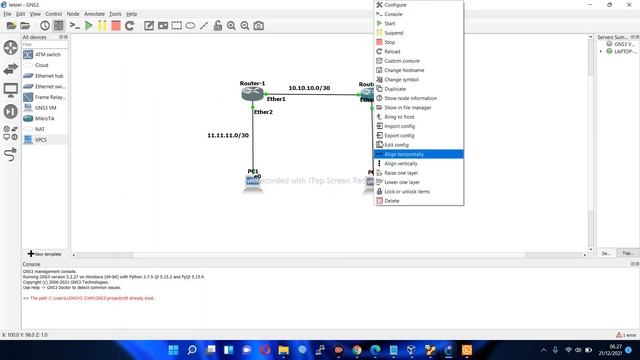Select VPCS device in list
The image size is (640, 360).
(x=44, y=140)
